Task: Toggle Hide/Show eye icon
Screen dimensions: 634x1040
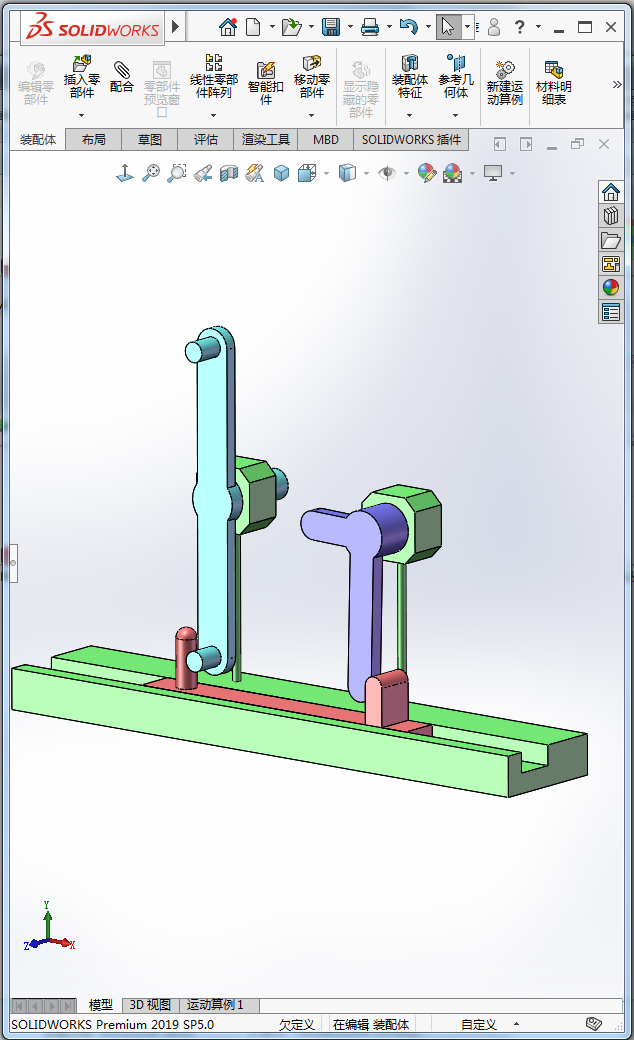Action: [x=387, y=173]
